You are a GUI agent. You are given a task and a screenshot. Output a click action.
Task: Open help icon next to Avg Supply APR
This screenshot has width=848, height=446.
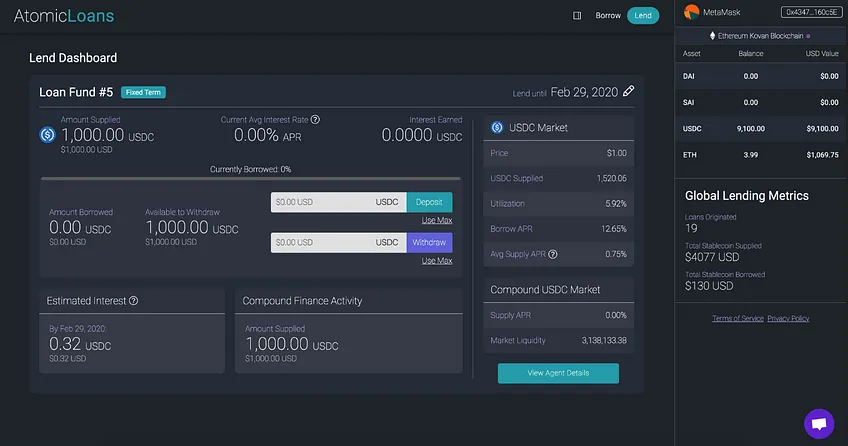(x=553, y=254)
